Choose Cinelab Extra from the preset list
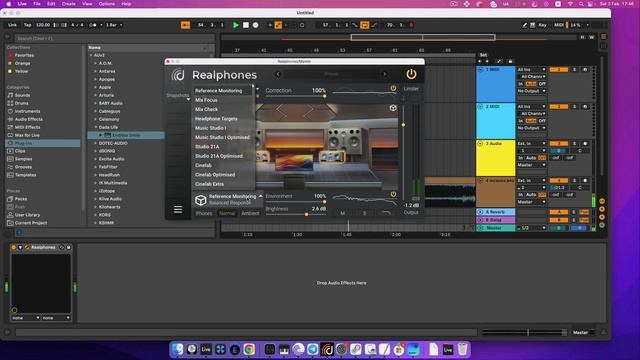Screen dimensions: 640x360 click(209, 184)
